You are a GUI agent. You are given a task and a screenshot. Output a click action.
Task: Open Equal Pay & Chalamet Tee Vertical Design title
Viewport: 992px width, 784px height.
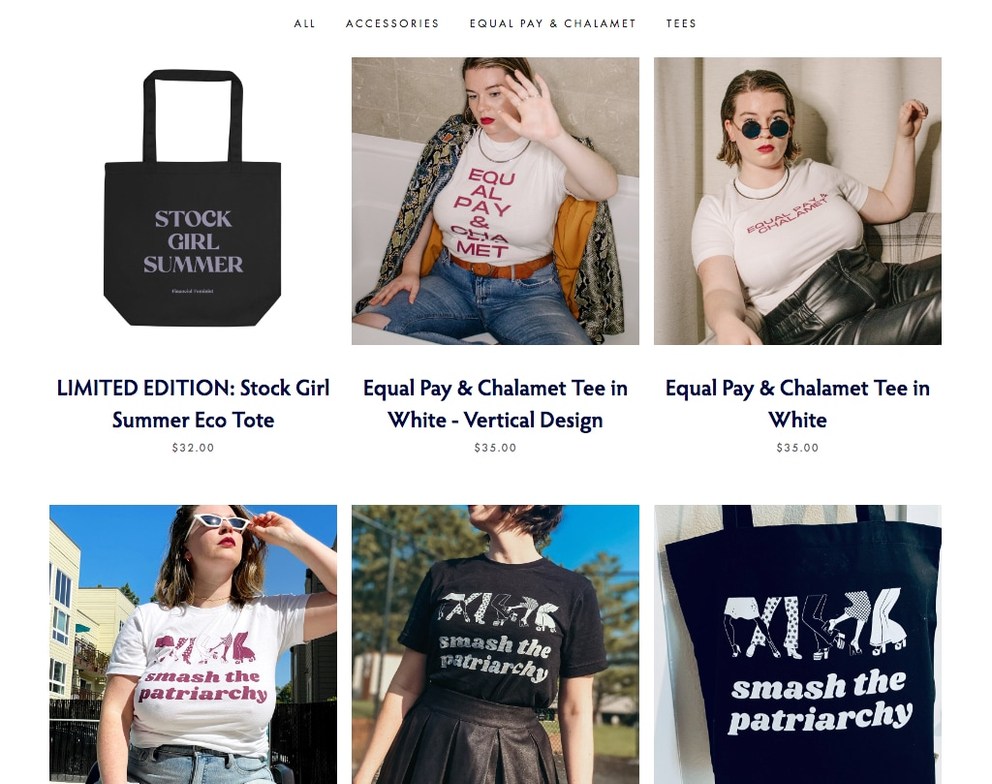pyautogui.click(x=495, y=404)
